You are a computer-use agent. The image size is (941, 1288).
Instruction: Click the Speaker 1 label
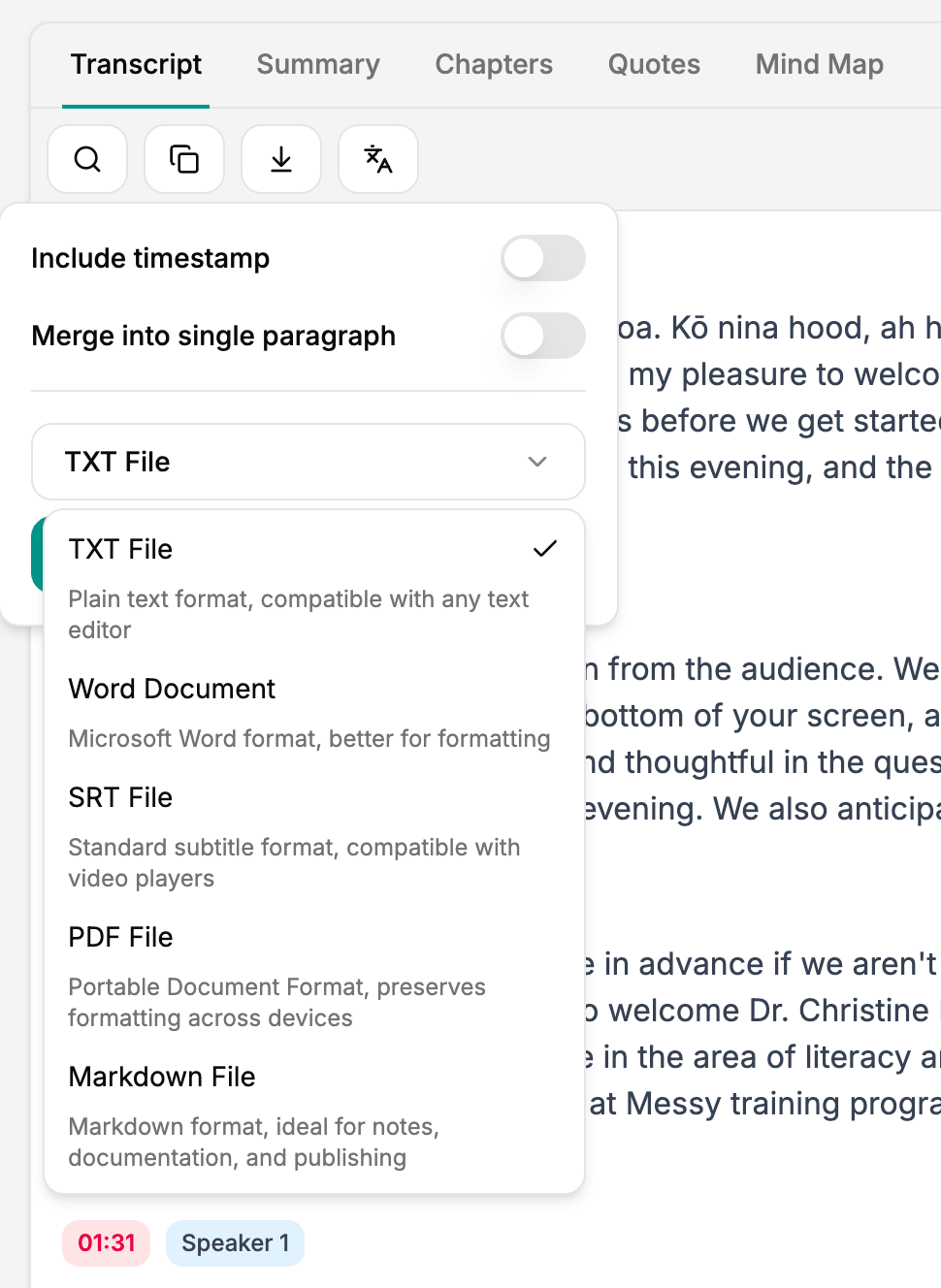(x=236, y=1243)
